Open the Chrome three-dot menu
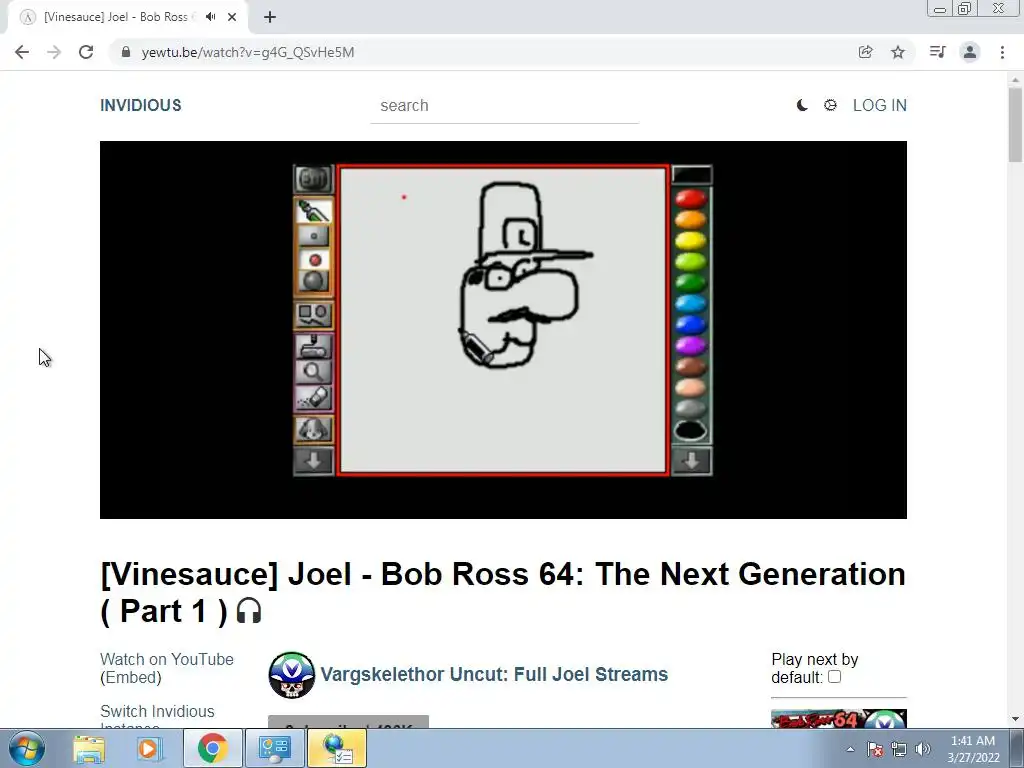 [x=1002, y=52]
